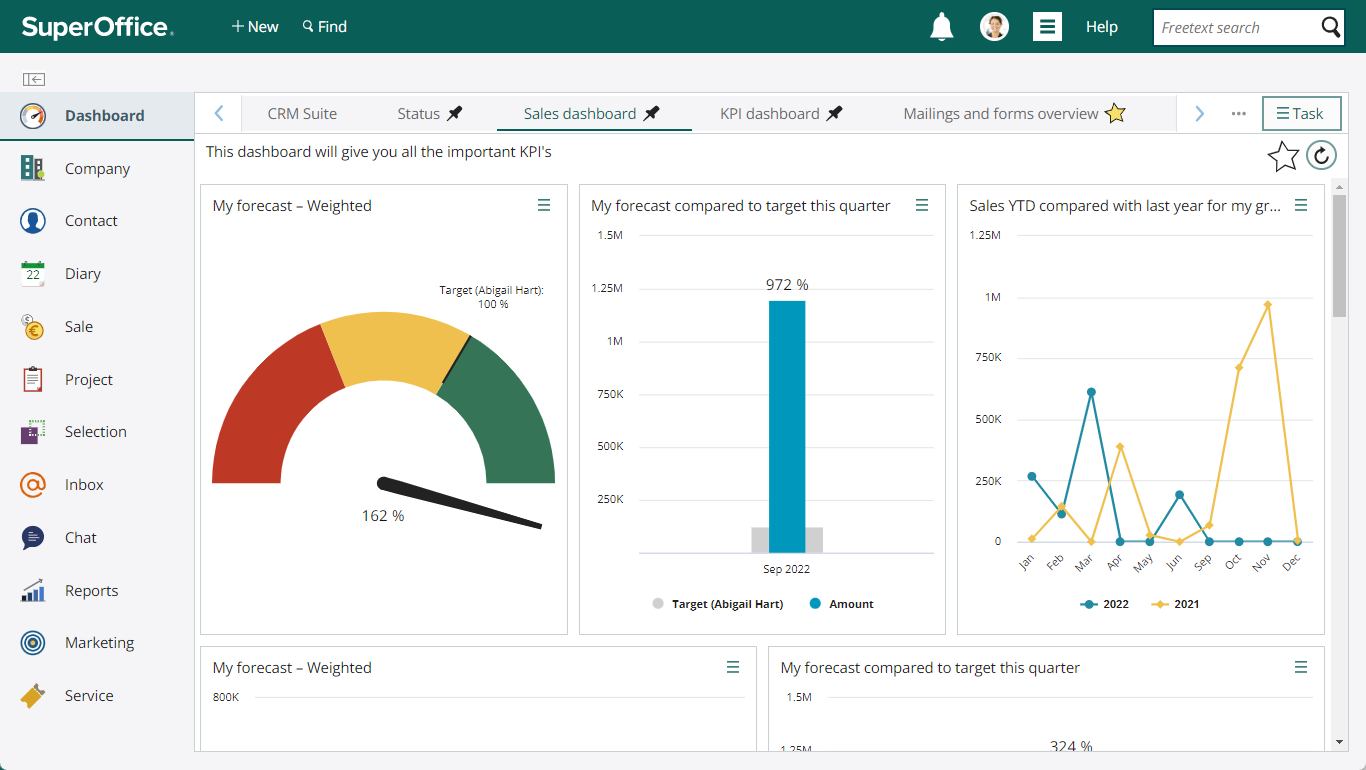Click the blue Amount bar for Sep 2022
This screenshot has height=770, width=1366.
pyautogui.click(x=787, y=427)
